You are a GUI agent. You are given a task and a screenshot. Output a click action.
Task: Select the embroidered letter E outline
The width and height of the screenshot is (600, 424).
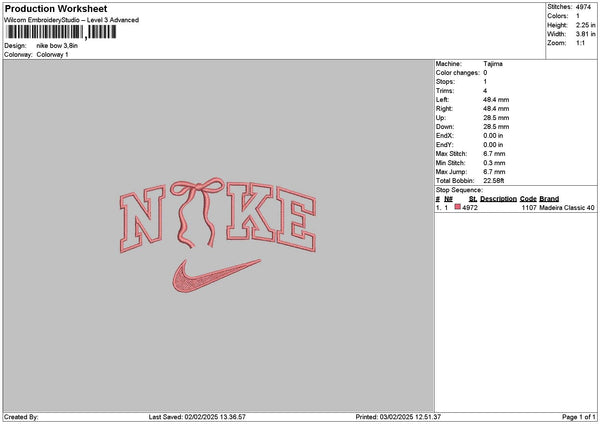click(297, 219)
